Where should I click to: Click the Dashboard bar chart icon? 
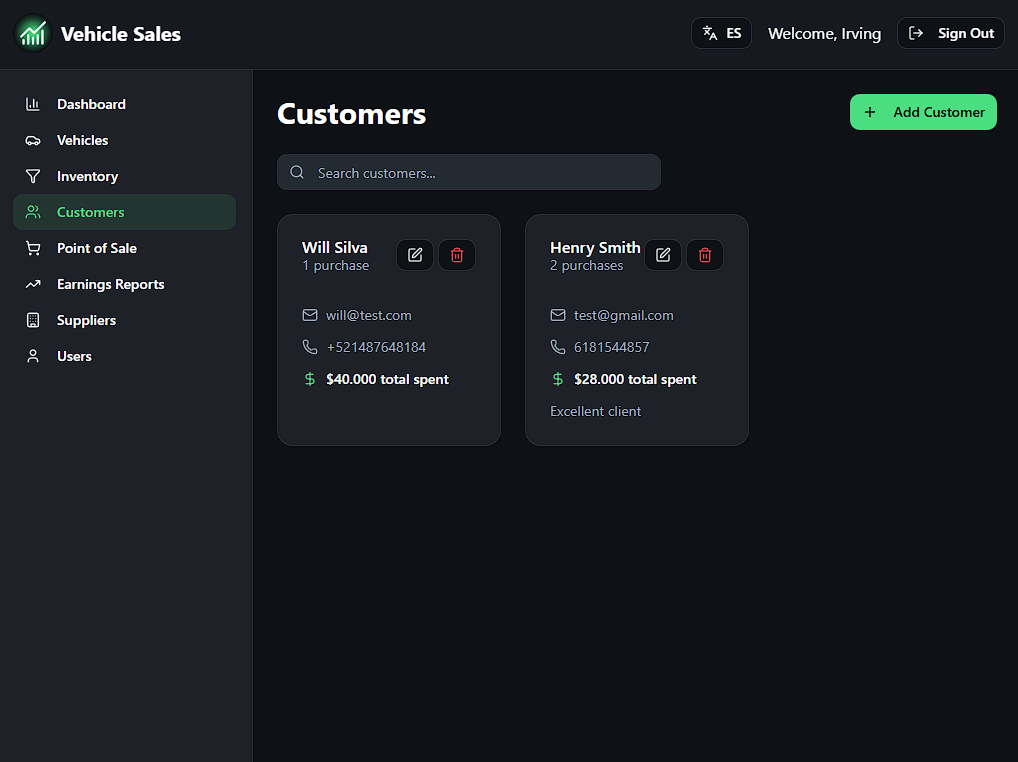32,104
